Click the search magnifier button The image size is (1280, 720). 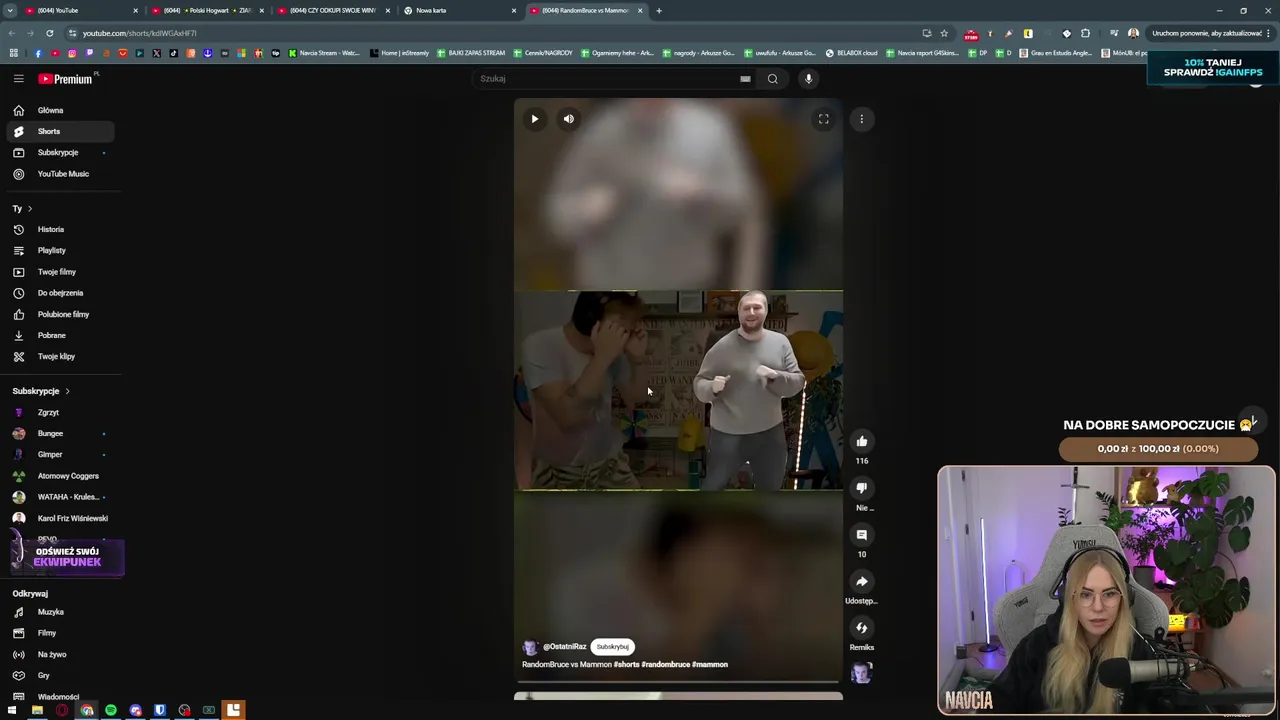pyautogui.click(x=772, y=78)
